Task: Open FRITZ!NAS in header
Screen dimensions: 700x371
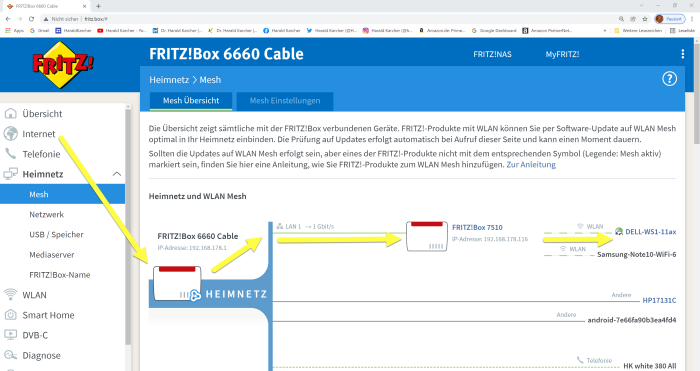Action: [492, 54]
